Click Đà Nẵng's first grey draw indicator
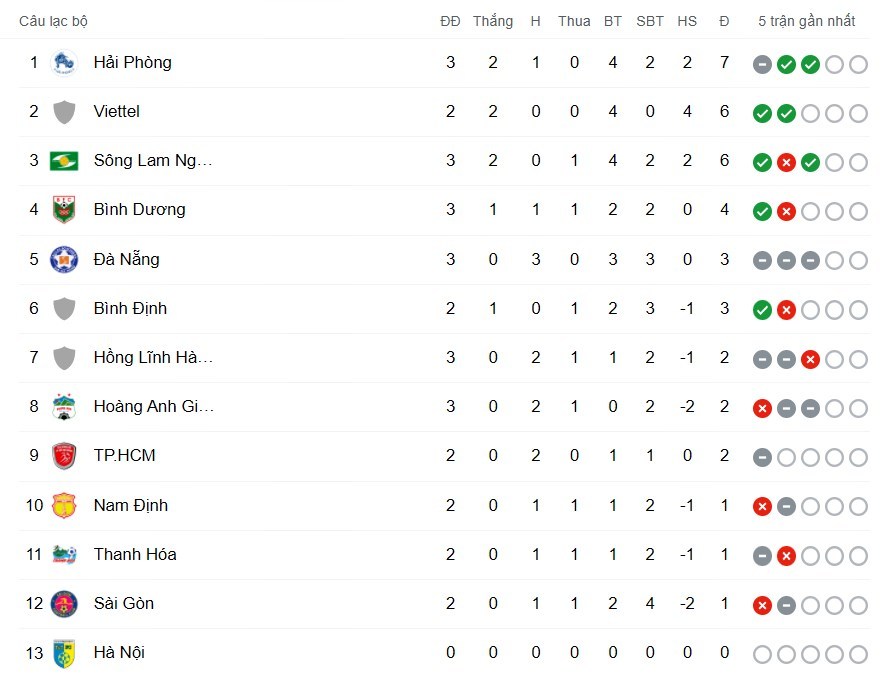 [762, 261]
